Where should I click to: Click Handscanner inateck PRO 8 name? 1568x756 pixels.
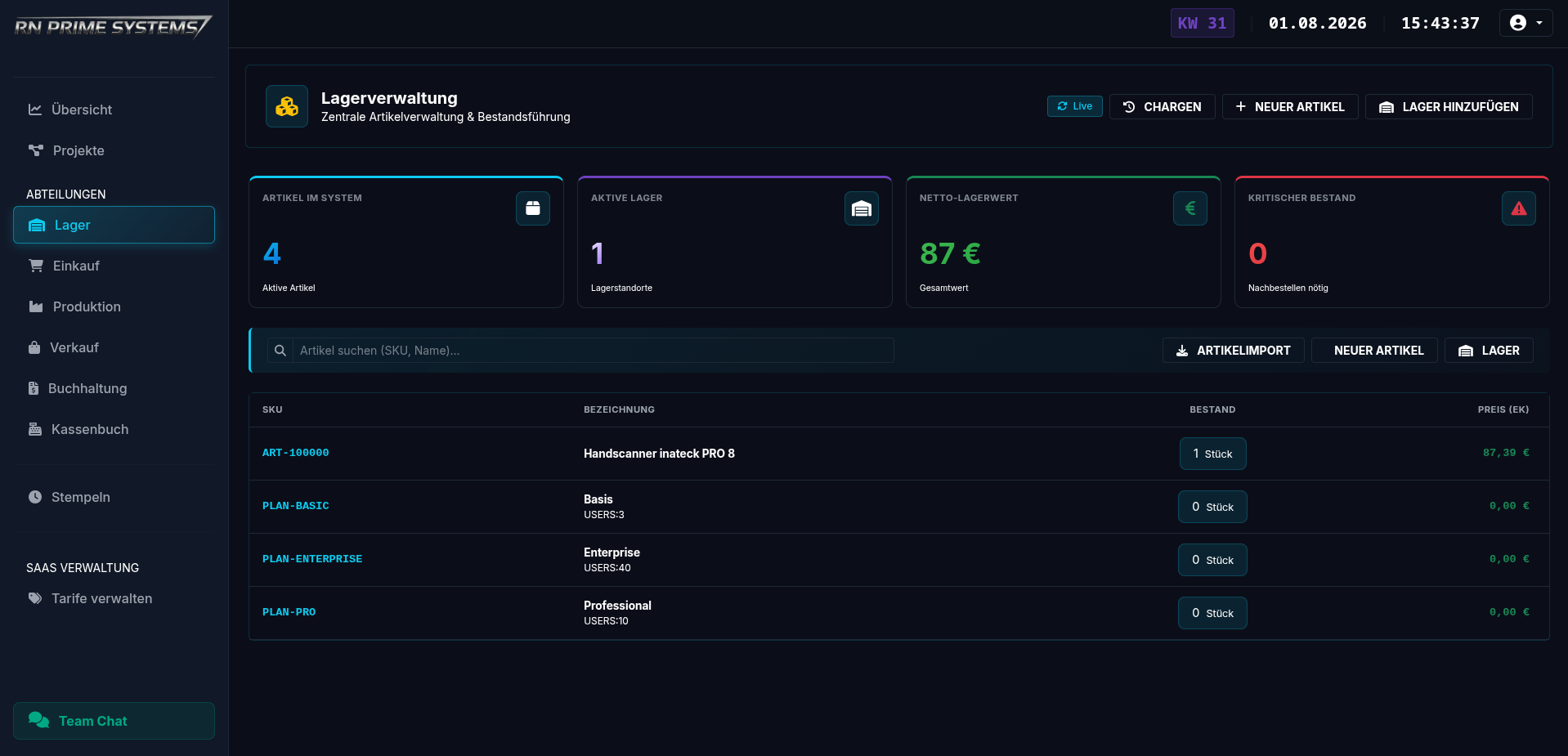coord(659,454)
